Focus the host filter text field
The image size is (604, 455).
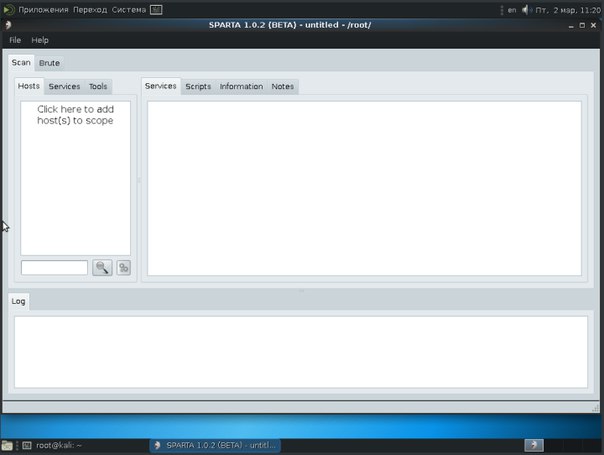[54, 267]
